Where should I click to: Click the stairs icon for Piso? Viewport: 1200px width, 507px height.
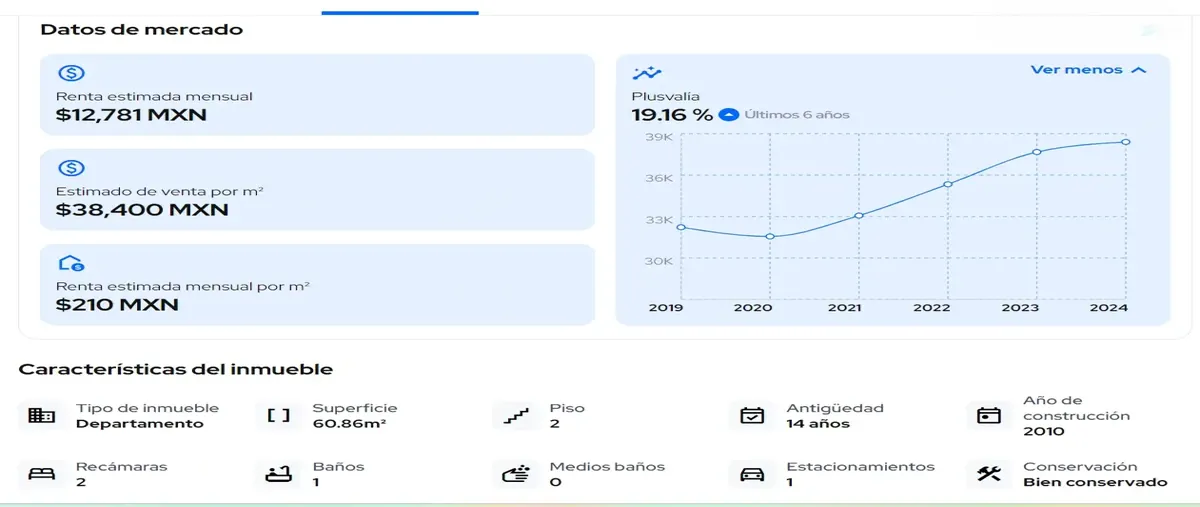[x=516, y=415]
